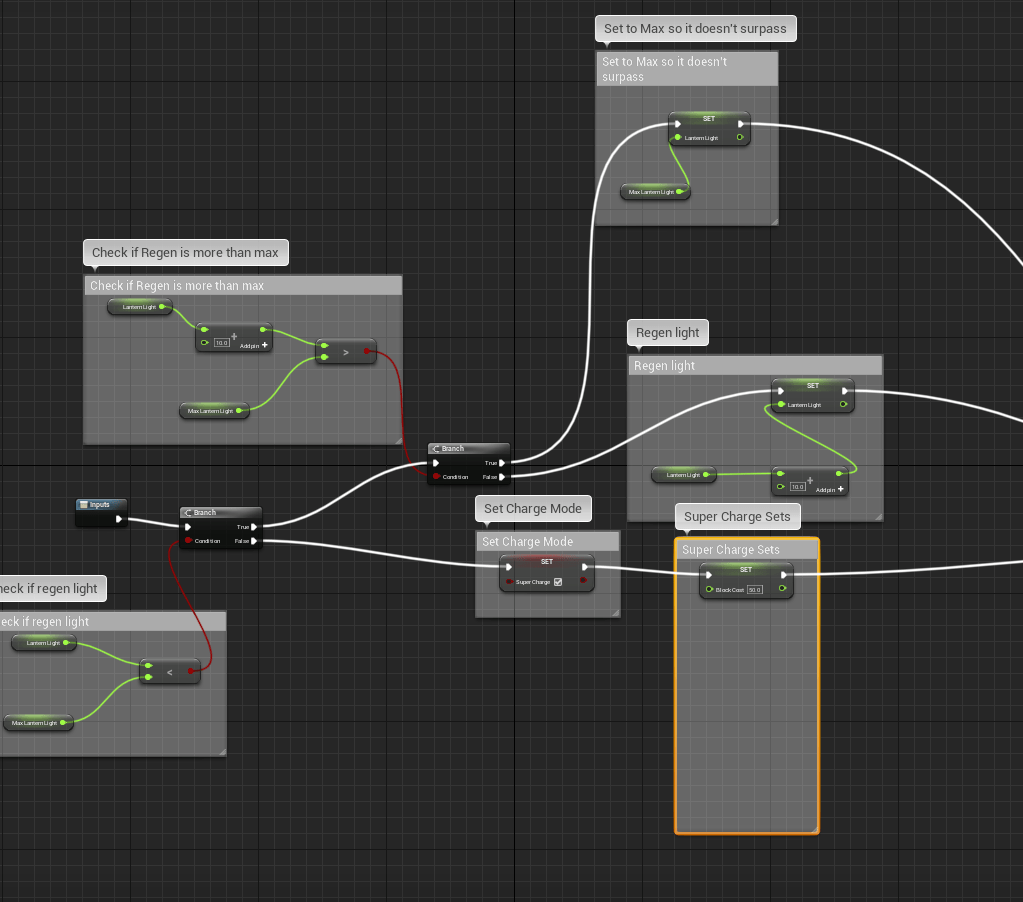1023x902 pixels.
Task: Select the less-than comparison node
Action: (169, 673)
